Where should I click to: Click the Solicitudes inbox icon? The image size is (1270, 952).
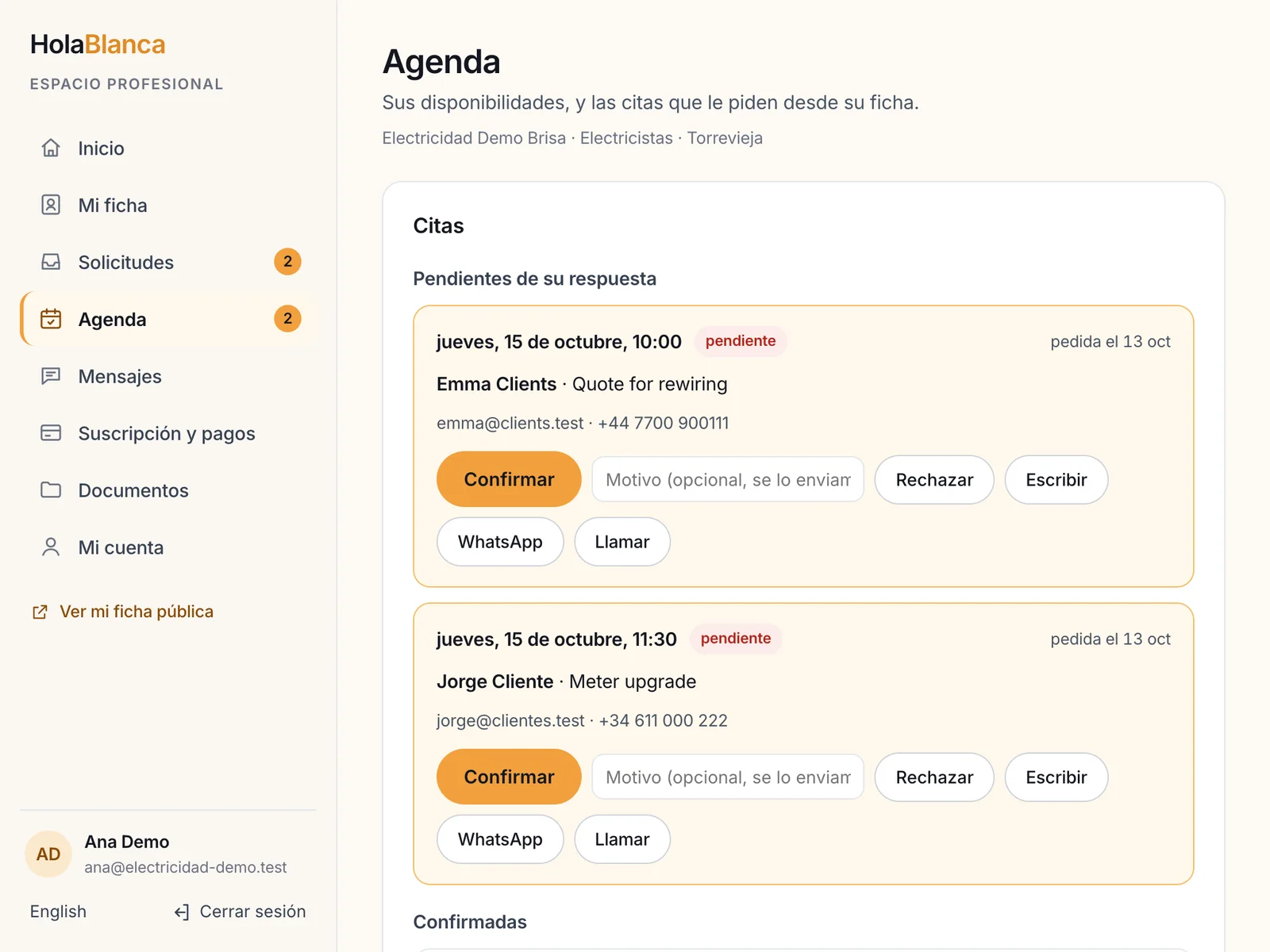(51, 263)
